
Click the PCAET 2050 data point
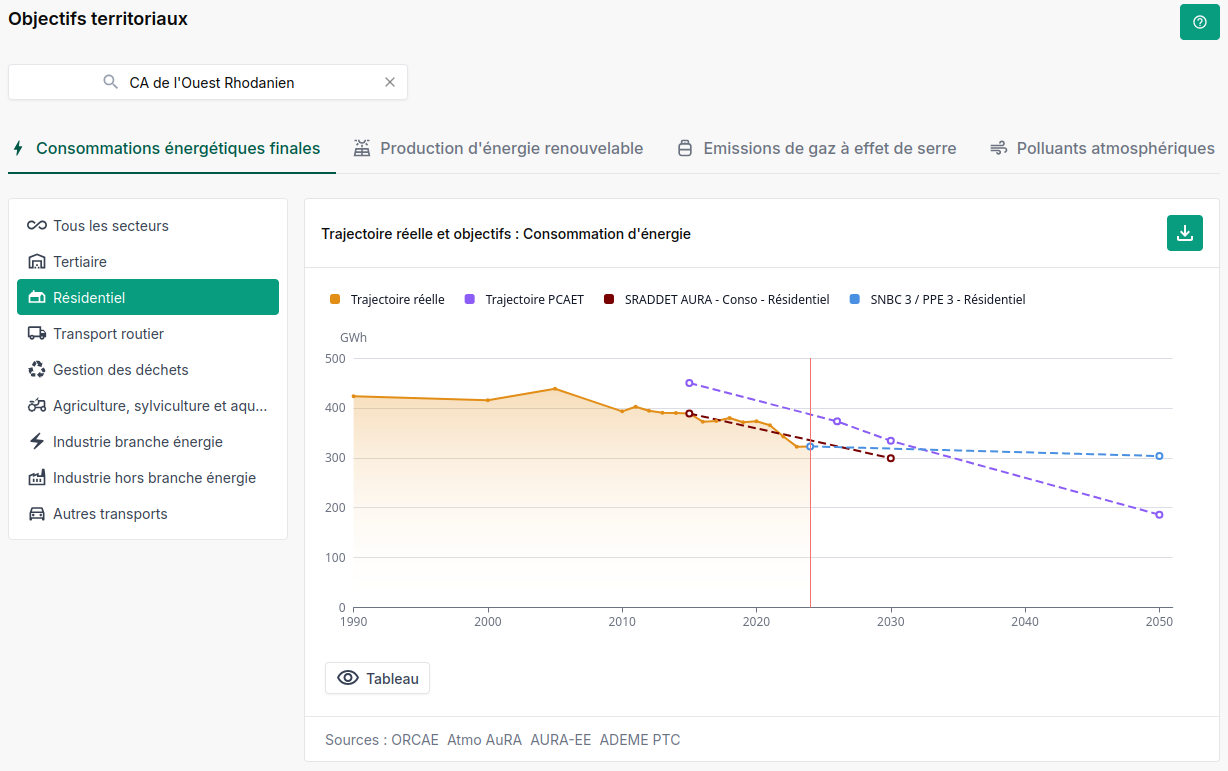(x=1159, y=515)
